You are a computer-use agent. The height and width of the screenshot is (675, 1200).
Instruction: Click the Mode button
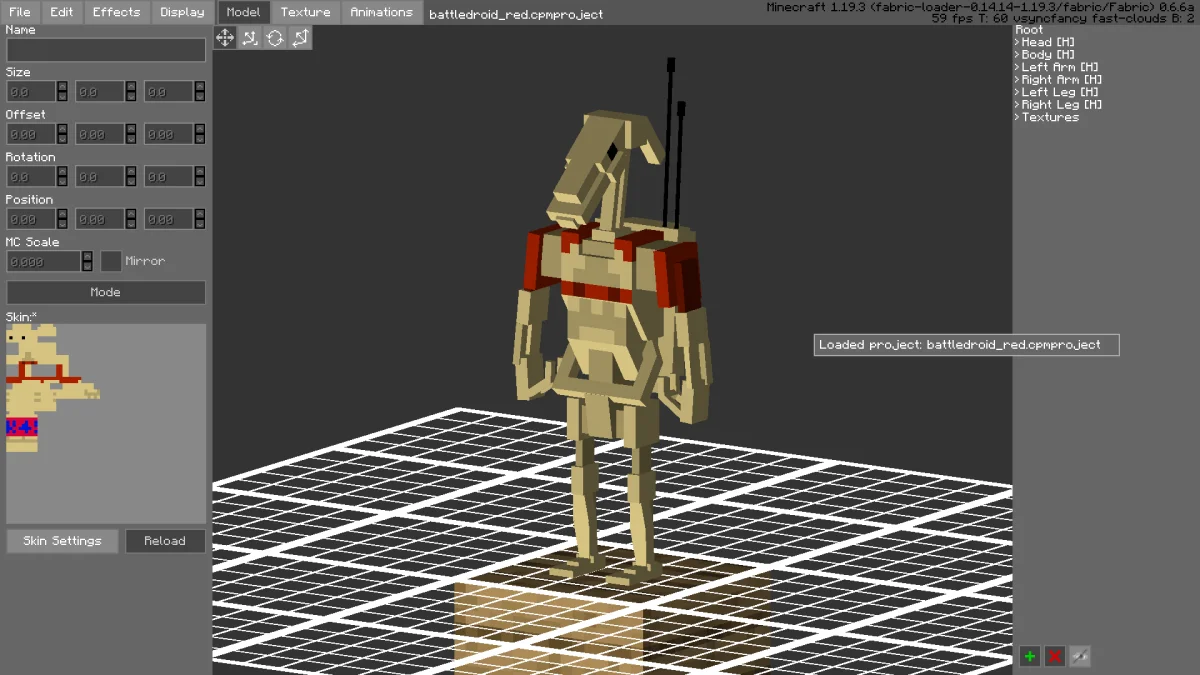click(x=106, y=292)
